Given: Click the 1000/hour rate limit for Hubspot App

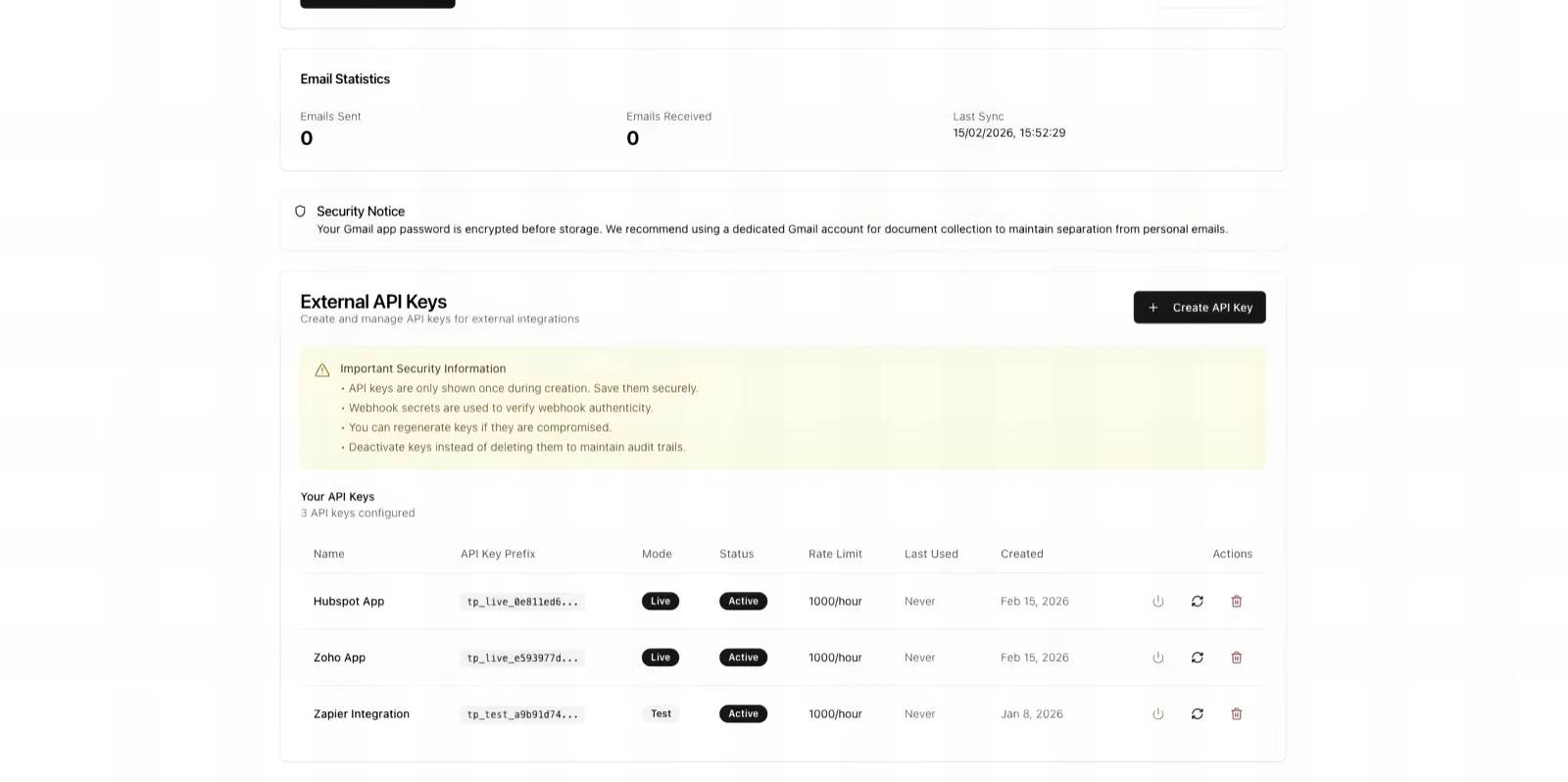Looking at the screenshot, I should coord(835,602).
